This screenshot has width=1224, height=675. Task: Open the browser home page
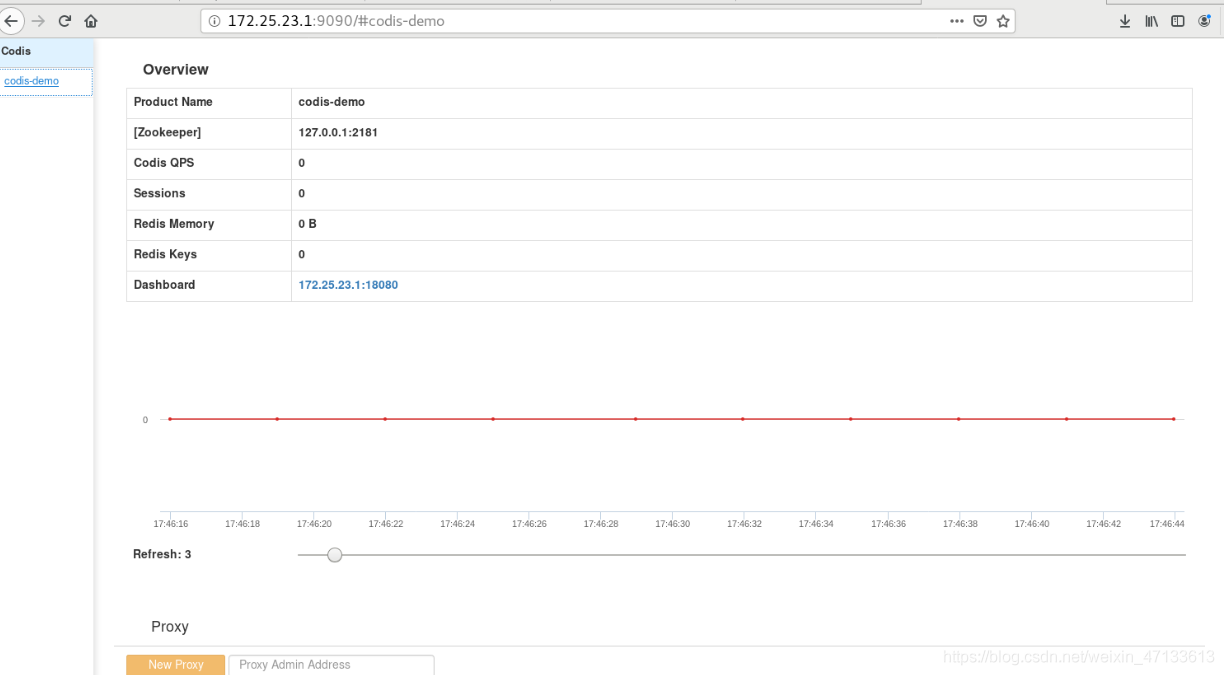[x=91, y=21]
